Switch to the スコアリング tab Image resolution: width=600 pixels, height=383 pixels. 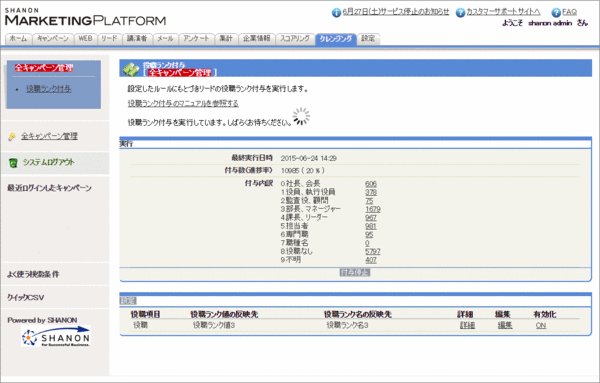point(295,39)
